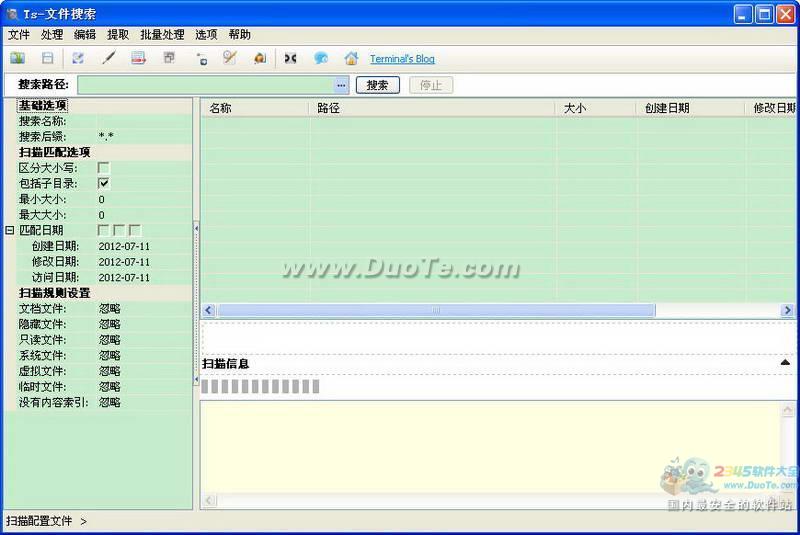Select the 扫描规则设置 section header
This screenshot has width=800, height=535.
coord(55,293)
